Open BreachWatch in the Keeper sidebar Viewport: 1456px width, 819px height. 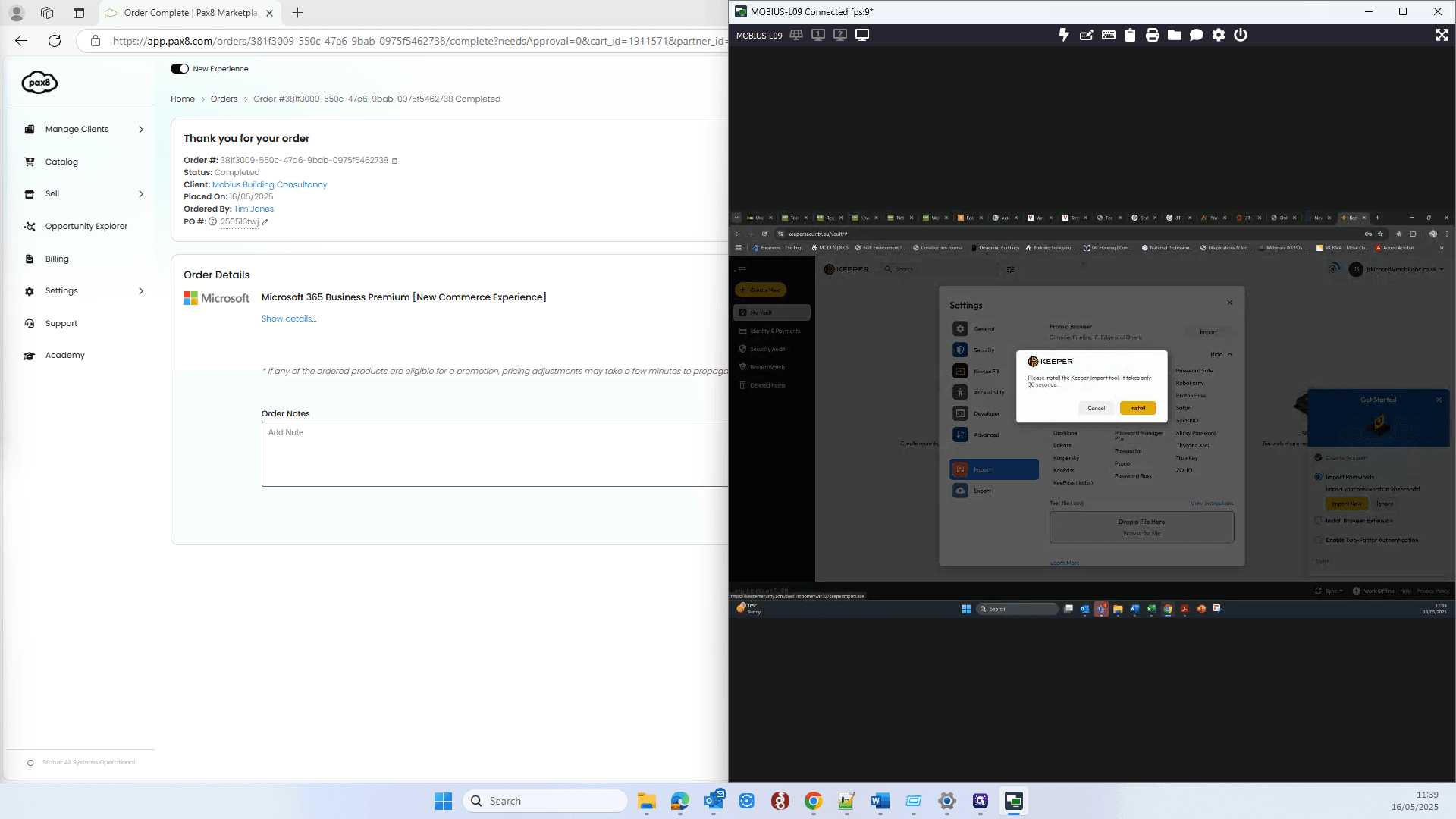click(767, 367)
